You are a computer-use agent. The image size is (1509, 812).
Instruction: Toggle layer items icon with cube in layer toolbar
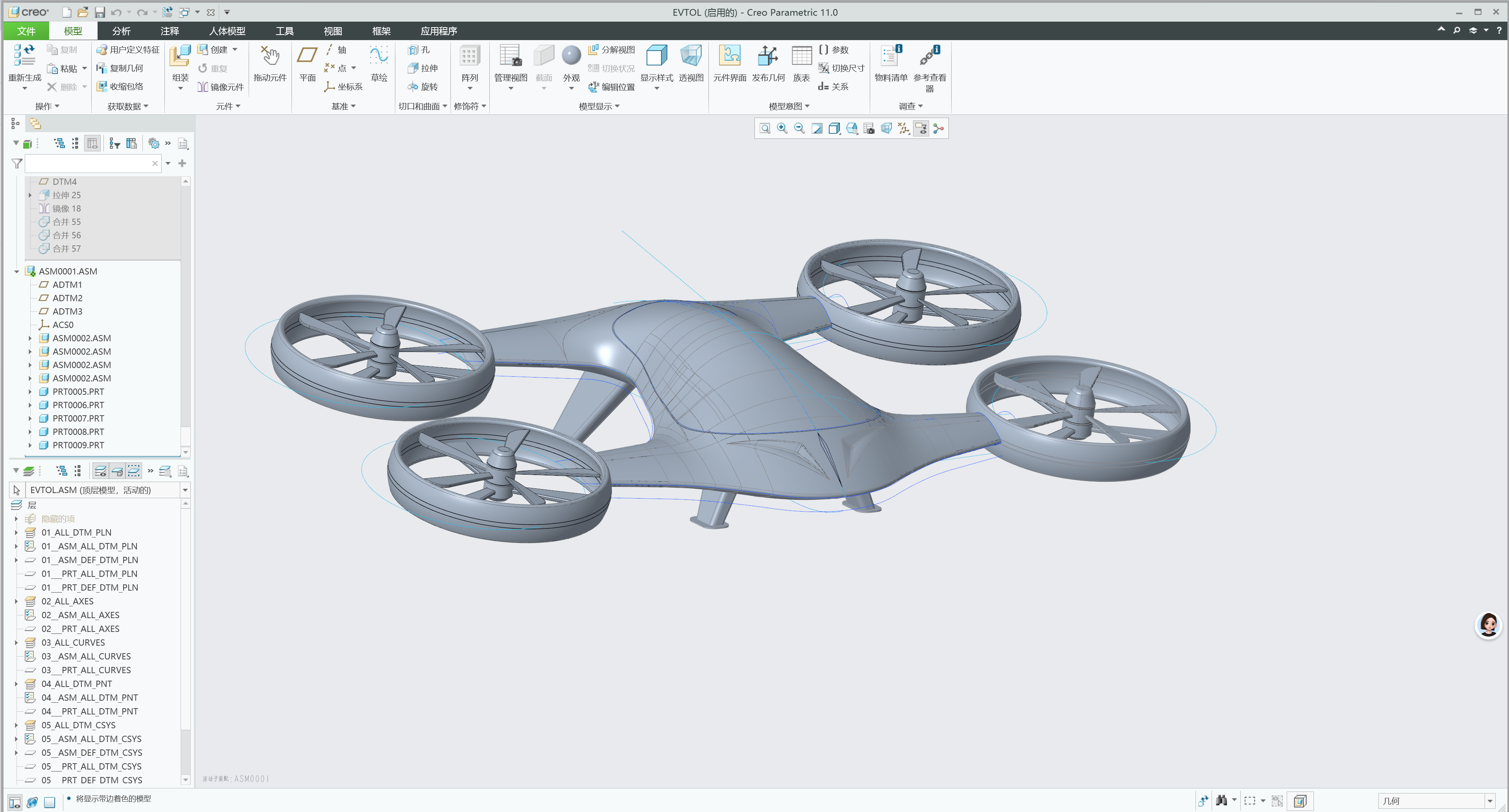coord(117,471)
